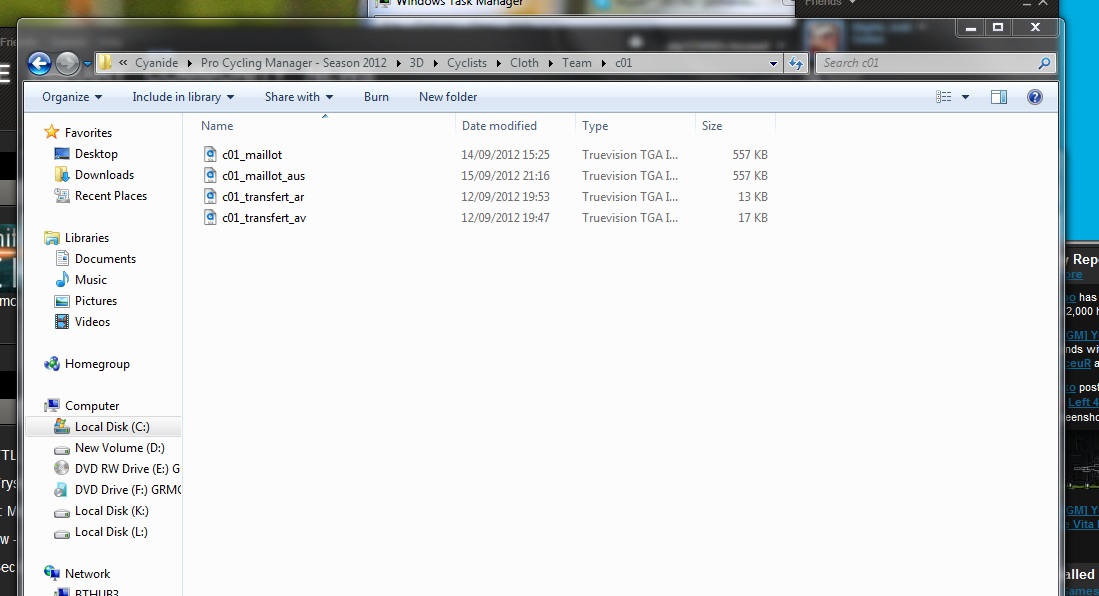Screen dimensions: 1099x596
Task: Select Downloads in Favorites
Action: [104, 175]
